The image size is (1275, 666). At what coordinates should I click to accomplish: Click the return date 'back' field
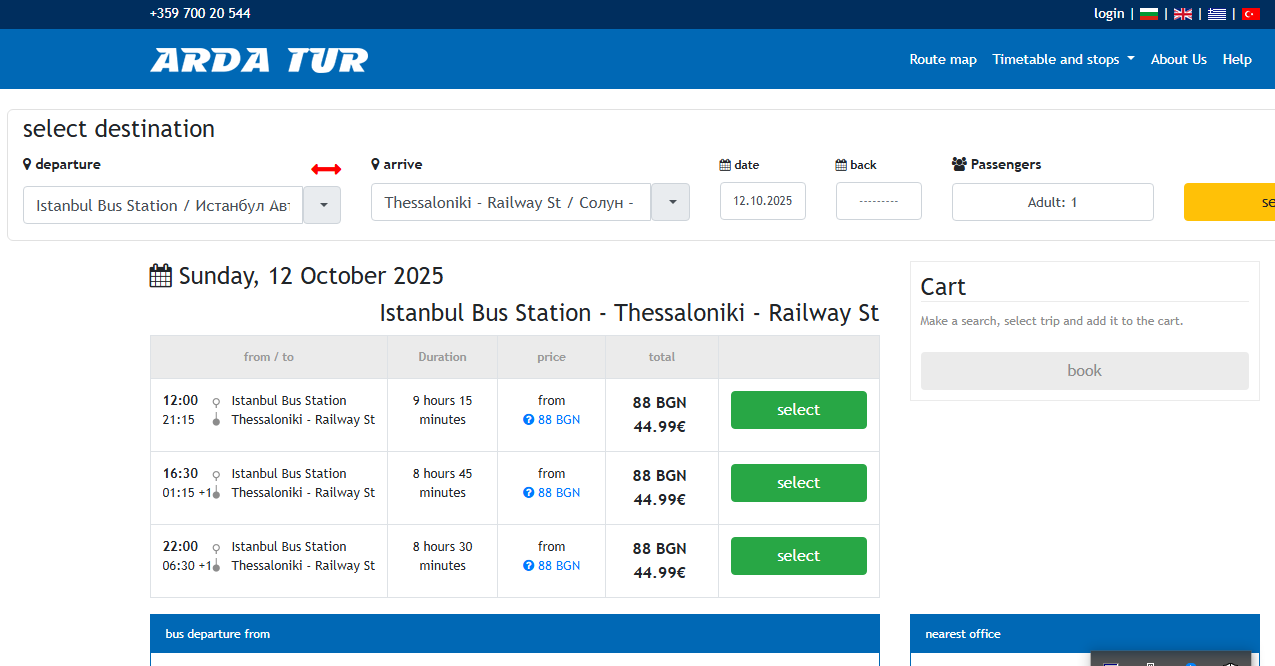tap(878, 201)
